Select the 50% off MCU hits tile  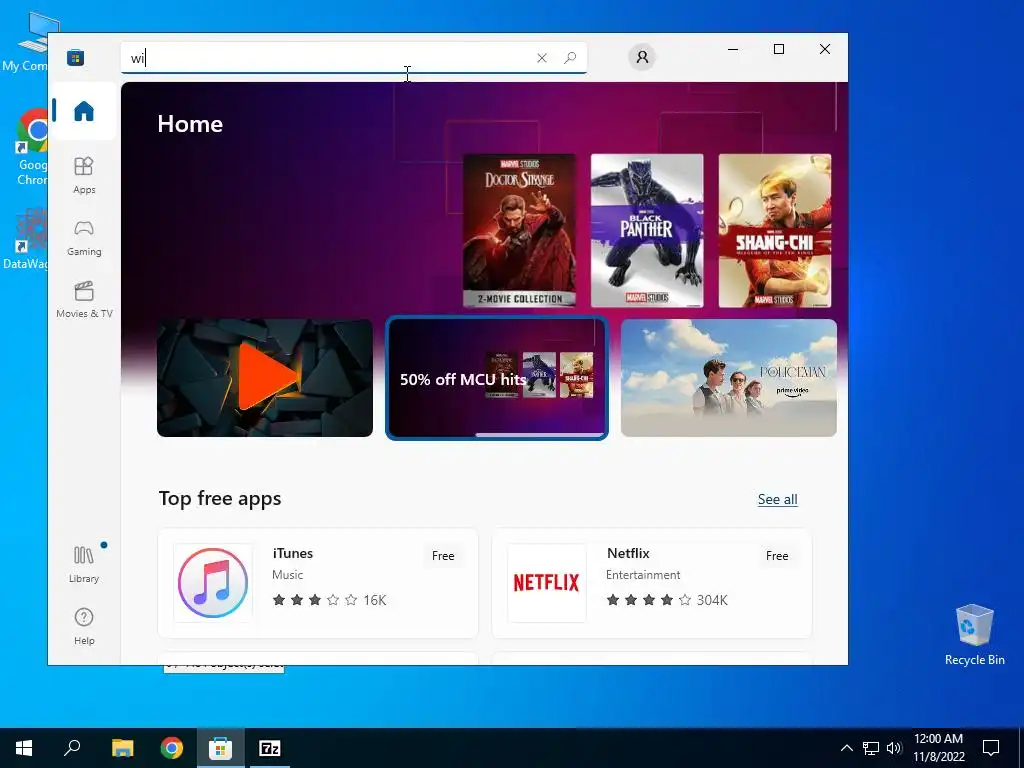point(497,378)
